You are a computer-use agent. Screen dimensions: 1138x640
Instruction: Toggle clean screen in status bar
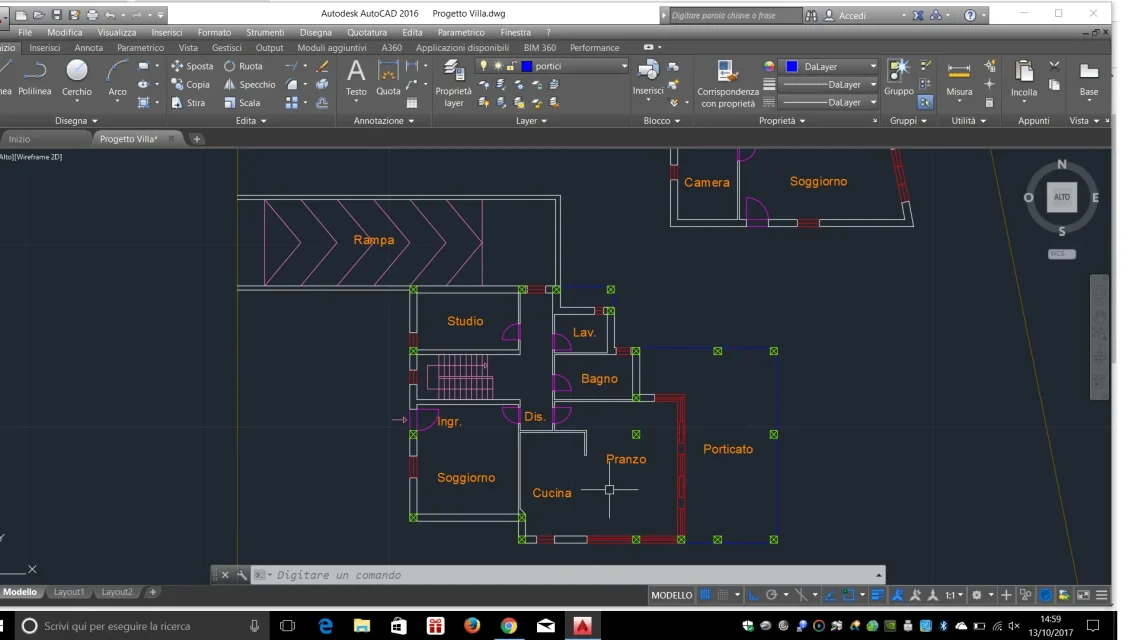click(x=1084, y=595)
